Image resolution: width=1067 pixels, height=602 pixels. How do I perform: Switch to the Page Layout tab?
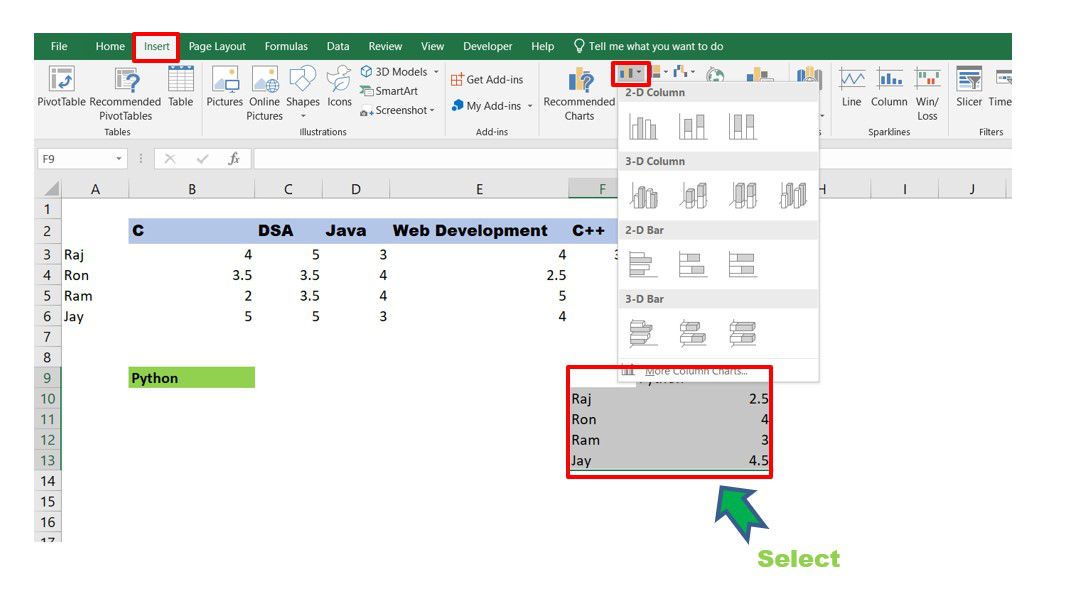217,46
